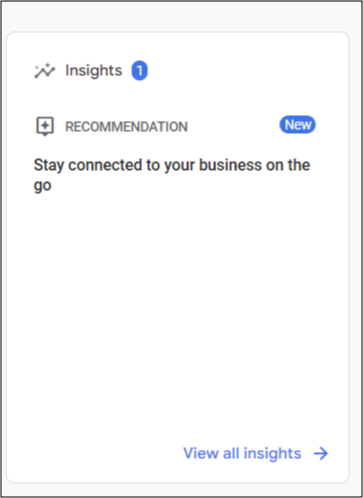Click the plus sparkle inside the recommendation icon
Screen dimensions: 363x498
click(x=45, y=125)
